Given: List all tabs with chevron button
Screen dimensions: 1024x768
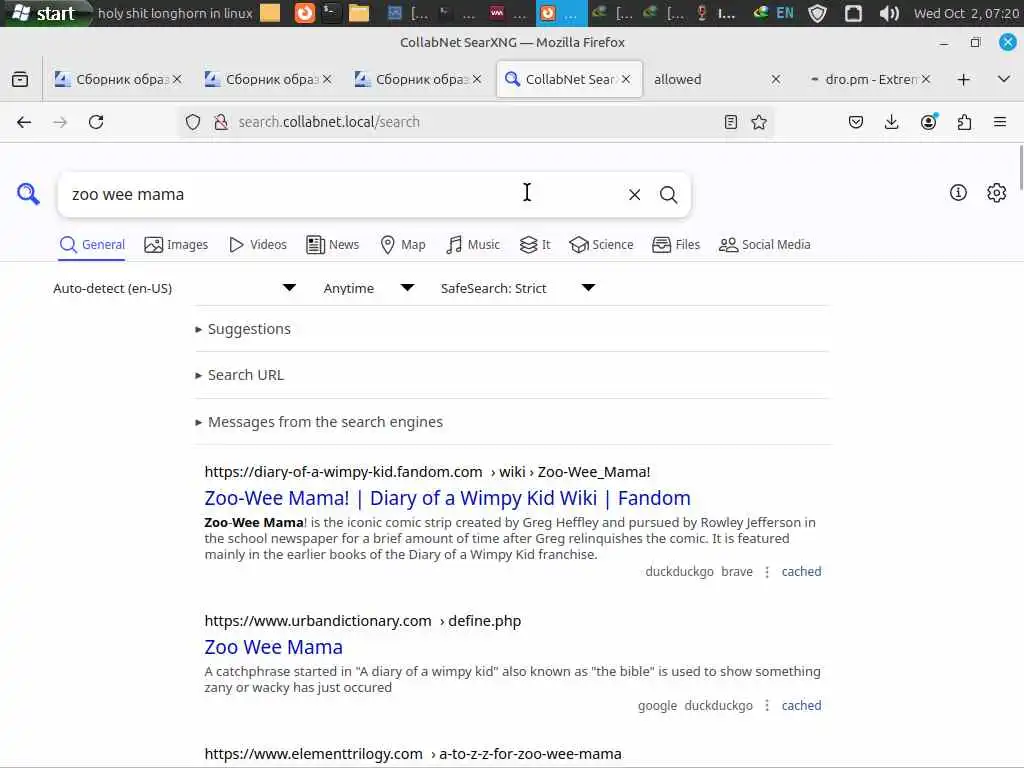Looking at the screenshot, I should [x=1004, y=80].
